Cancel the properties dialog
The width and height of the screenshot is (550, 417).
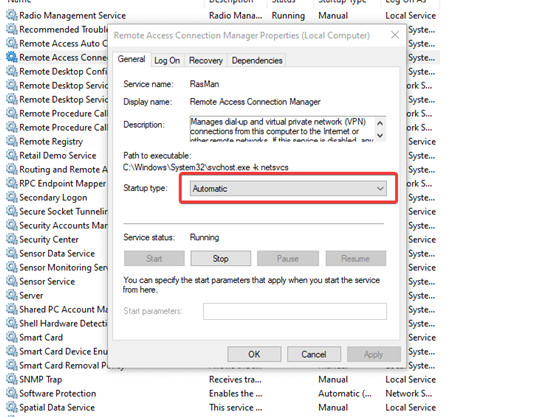click(314, 354)
